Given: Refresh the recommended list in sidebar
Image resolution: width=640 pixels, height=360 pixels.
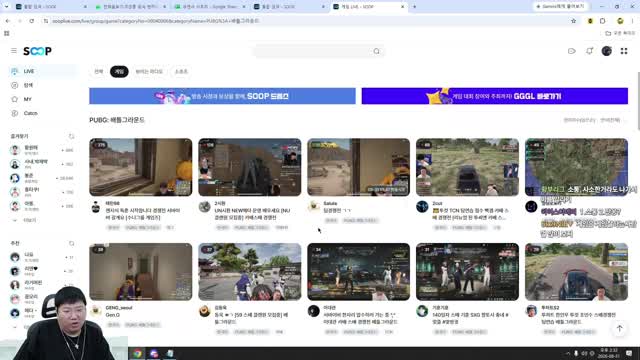Looking at the screenshot, I should point(71,243).
